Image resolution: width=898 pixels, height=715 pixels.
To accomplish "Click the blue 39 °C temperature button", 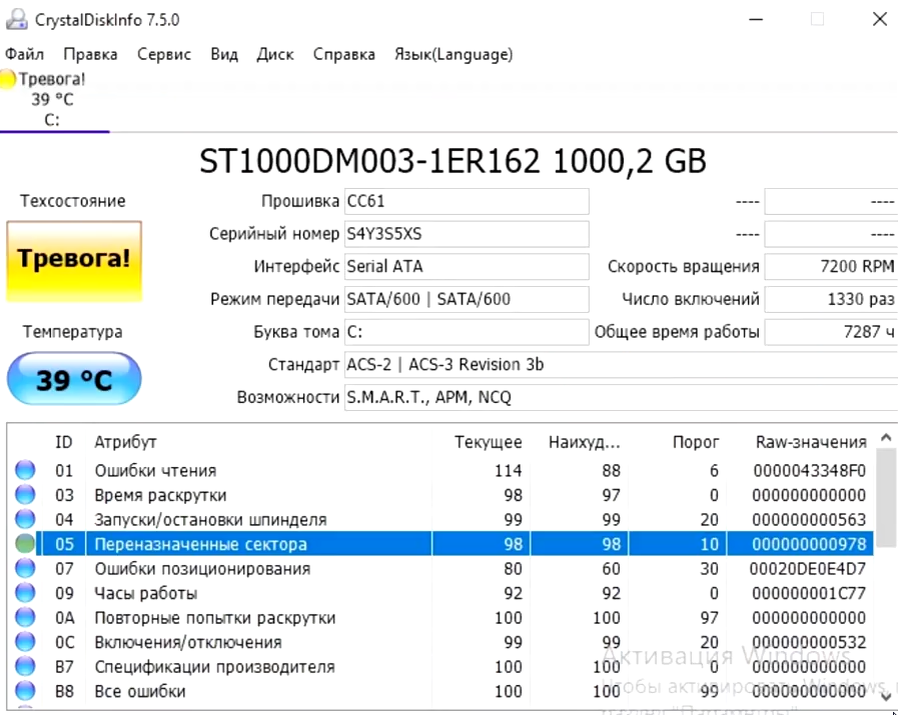I will pos(74,379).
